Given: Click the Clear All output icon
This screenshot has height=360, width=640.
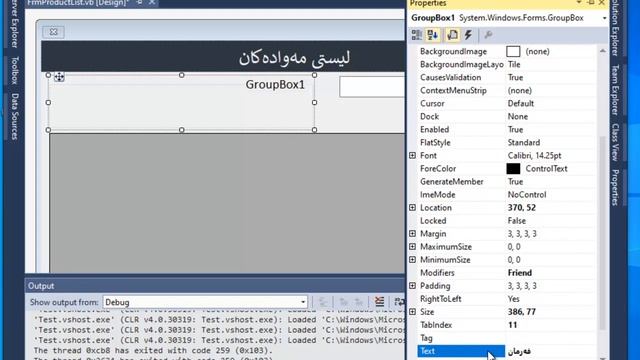Looking at the screenshot, I should (380, 302).
